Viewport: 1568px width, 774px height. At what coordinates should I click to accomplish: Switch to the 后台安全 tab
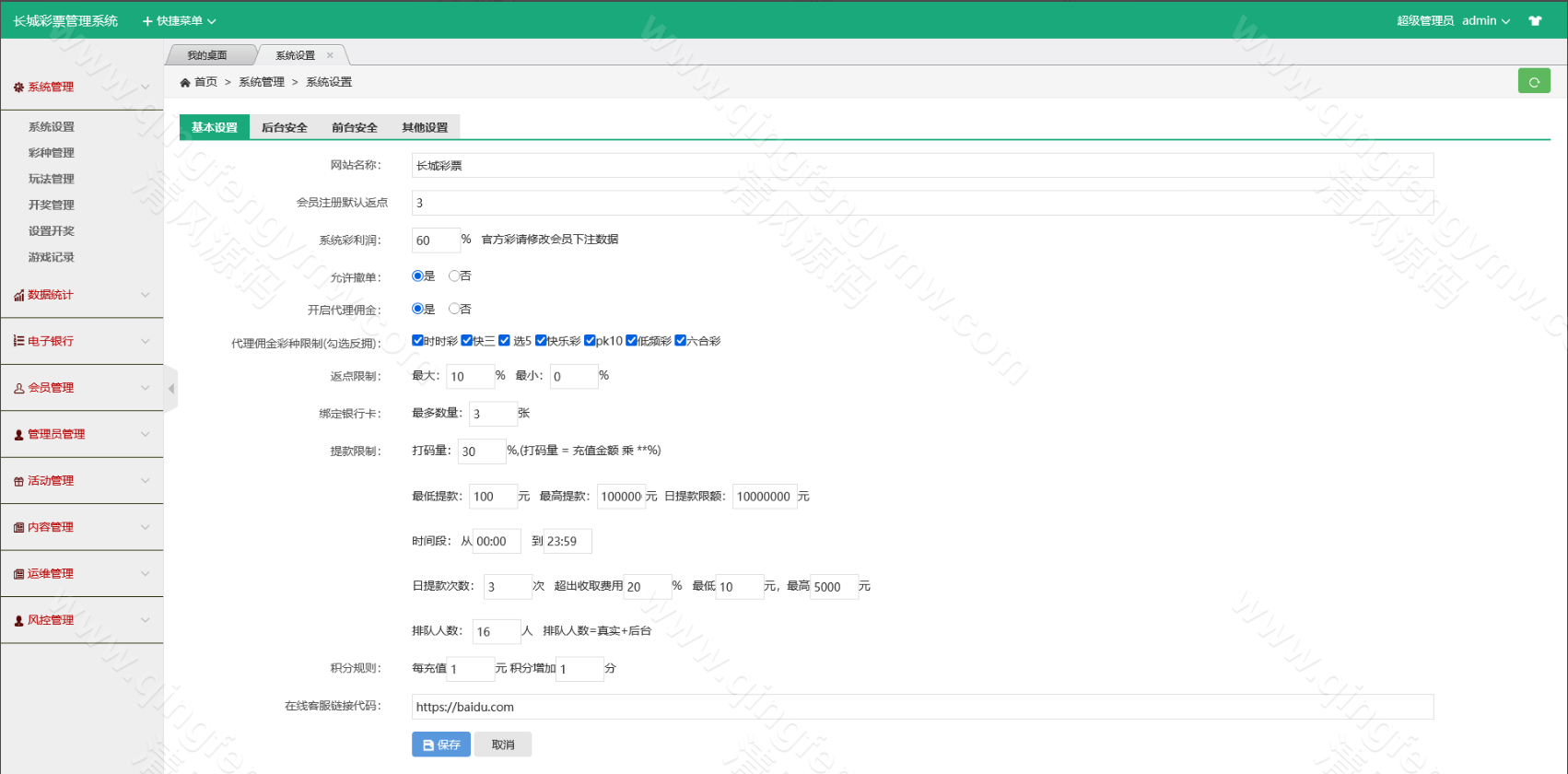coord(285,127)
